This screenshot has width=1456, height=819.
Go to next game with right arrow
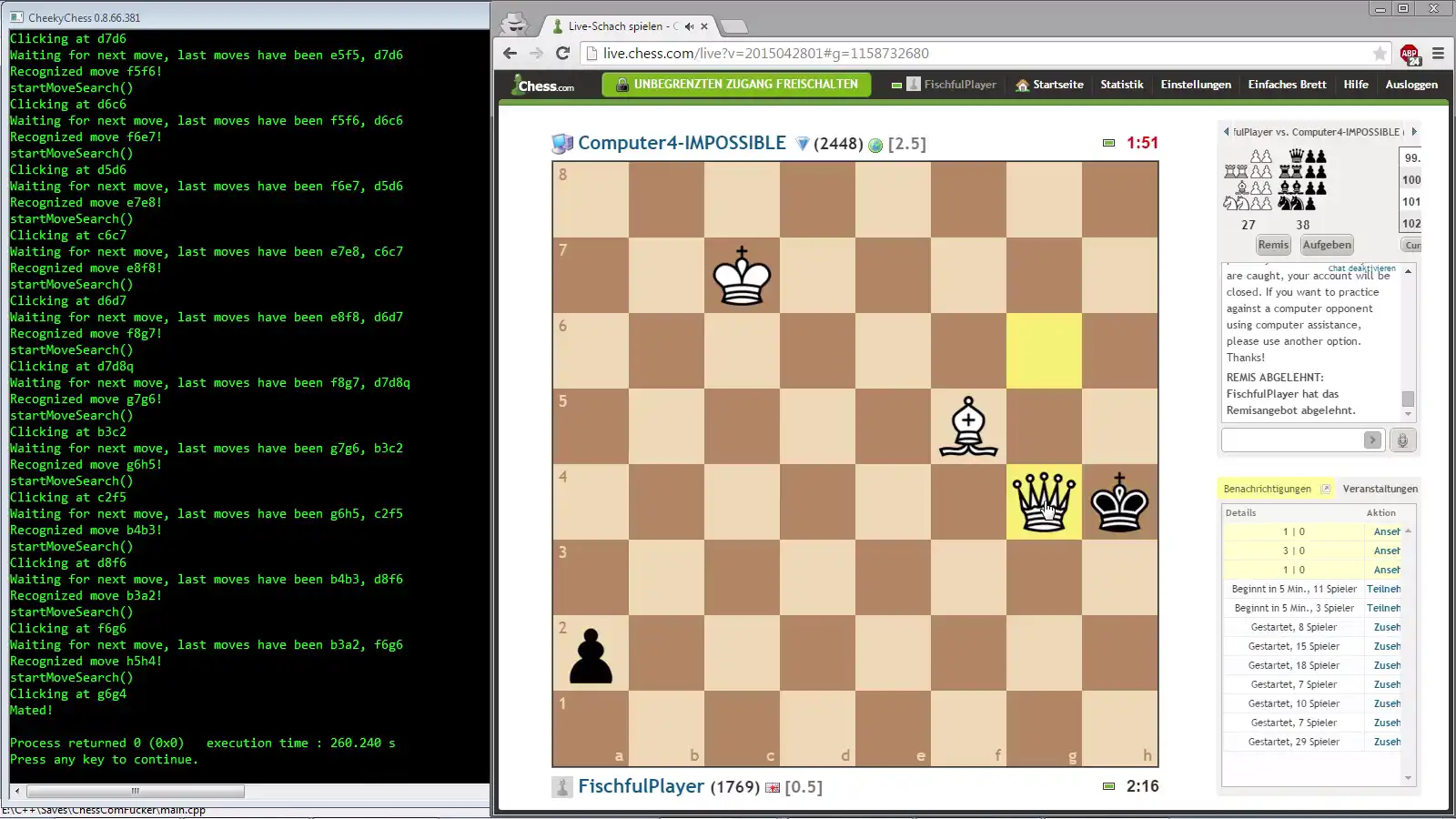pyautogui.click(x=1414, y=132)
